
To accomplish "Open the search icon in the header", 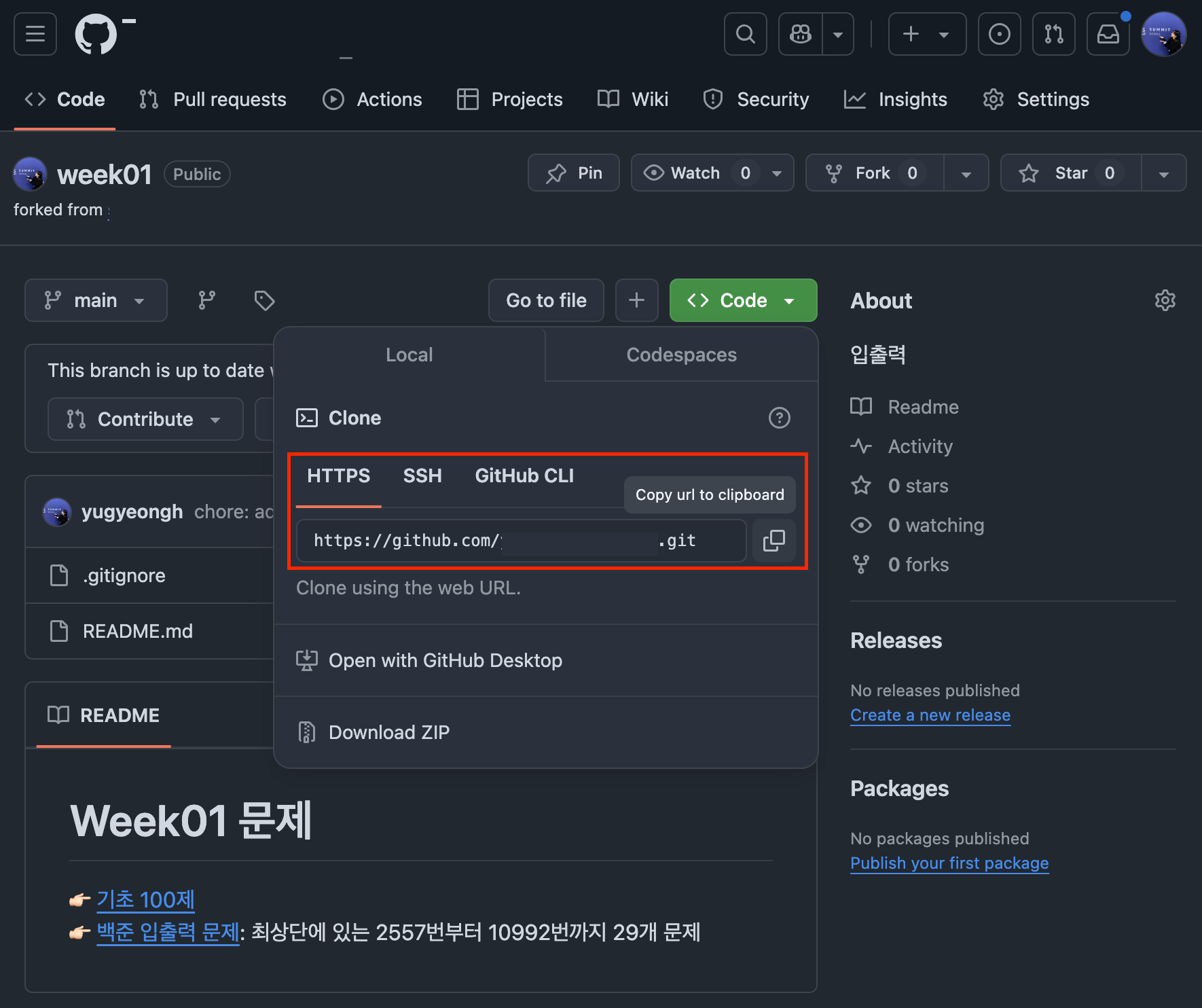I will pos(746,34).
